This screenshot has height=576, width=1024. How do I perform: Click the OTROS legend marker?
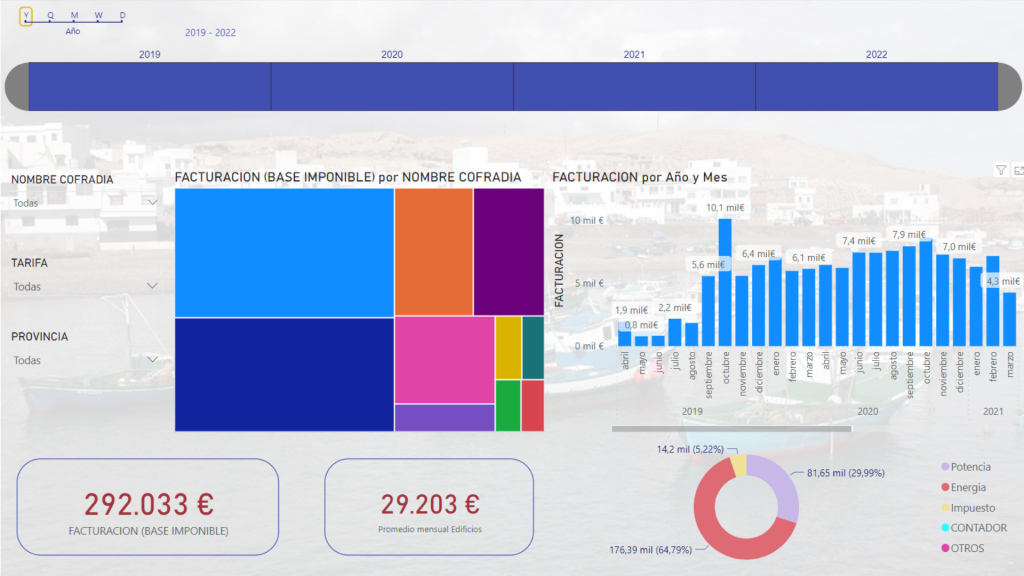[945, 548]
